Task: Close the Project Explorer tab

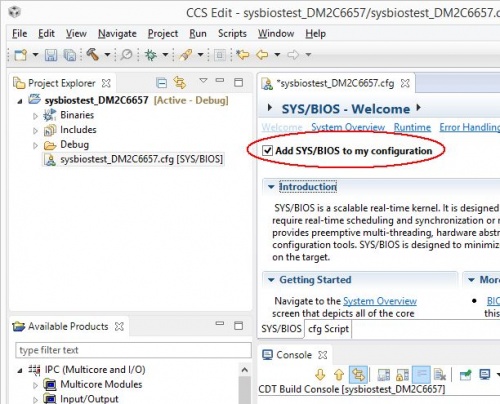Action: [x=106, y=83]
